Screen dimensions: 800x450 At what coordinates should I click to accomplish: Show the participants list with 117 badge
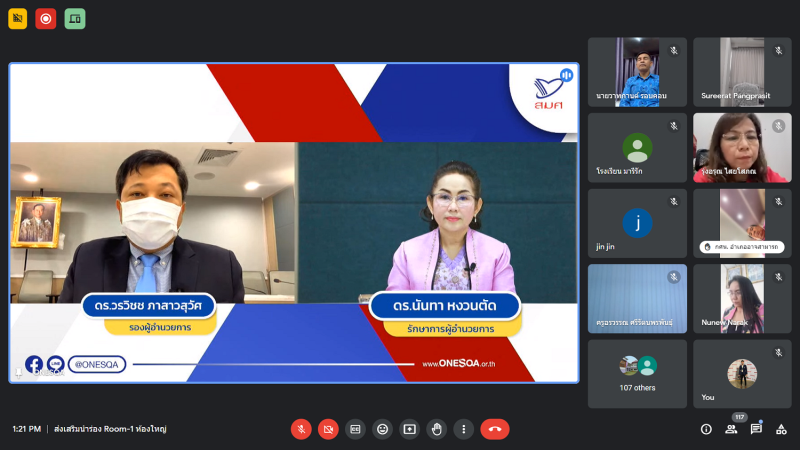[x=731, y=429]
